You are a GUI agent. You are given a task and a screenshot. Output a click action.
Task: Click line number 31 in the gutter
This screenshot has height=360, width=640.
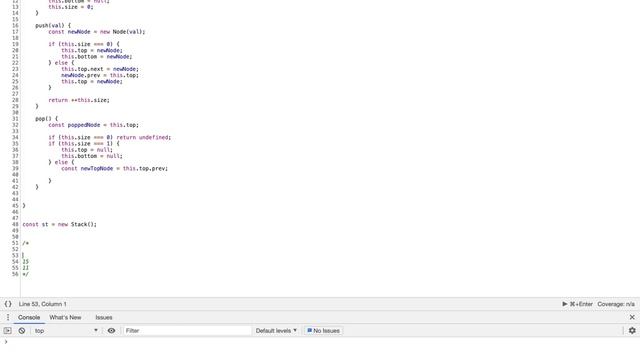coord(15,119)
